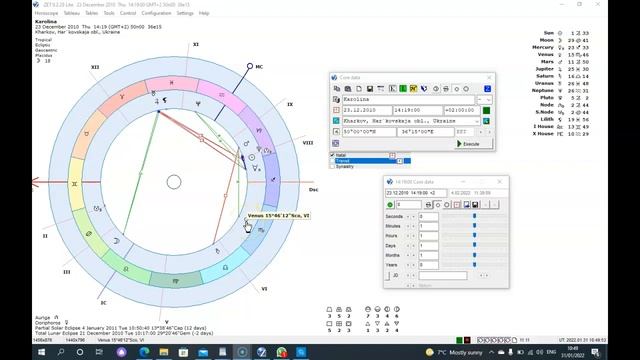The image size is (640, 360).
Task: Click the minus stepper for Days
Action: tap(408, 246)
